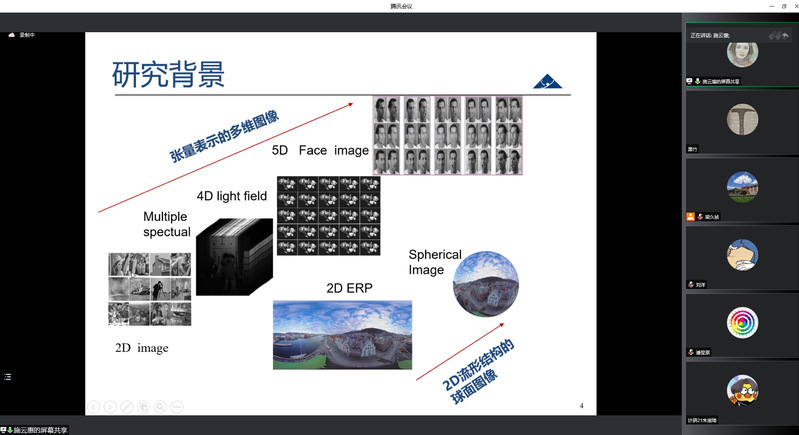799x435 pixels.
Task: Click the bottom-left screen sharing name label
Action: coord(40,430)
